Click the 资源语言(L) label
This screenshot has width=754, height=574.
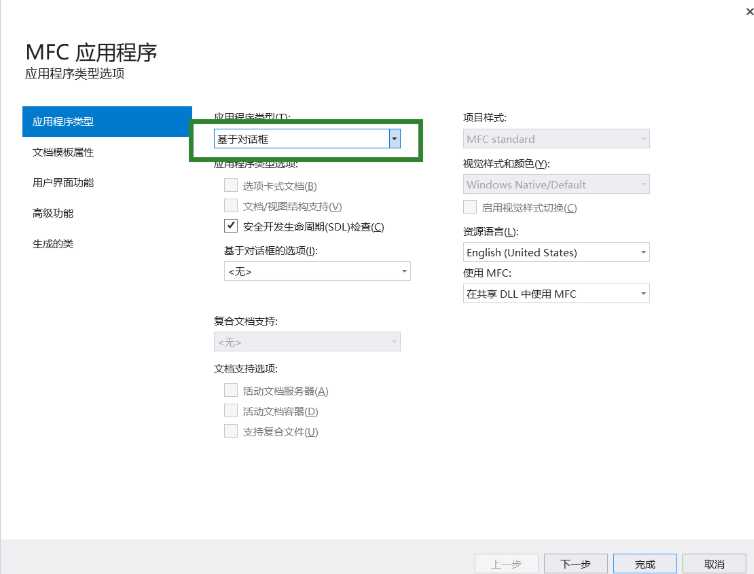pos(490,232)
